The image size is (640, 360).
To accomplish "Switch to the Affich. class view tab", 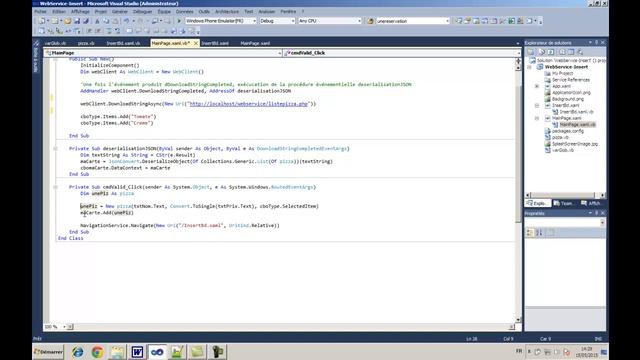I will tap(591, 203).
